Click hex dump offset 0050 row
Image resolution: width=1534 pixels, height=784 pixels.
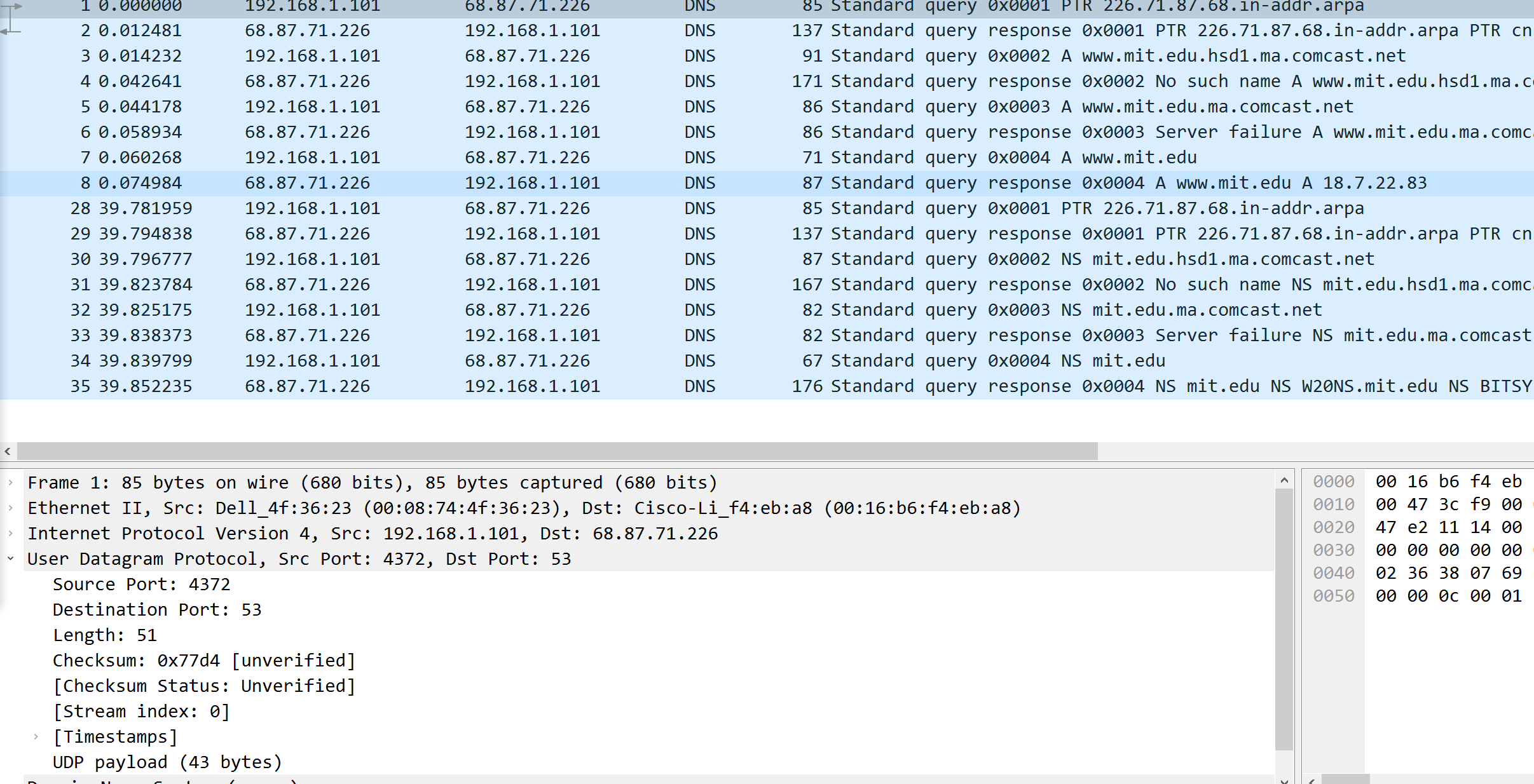point(1418,596)
